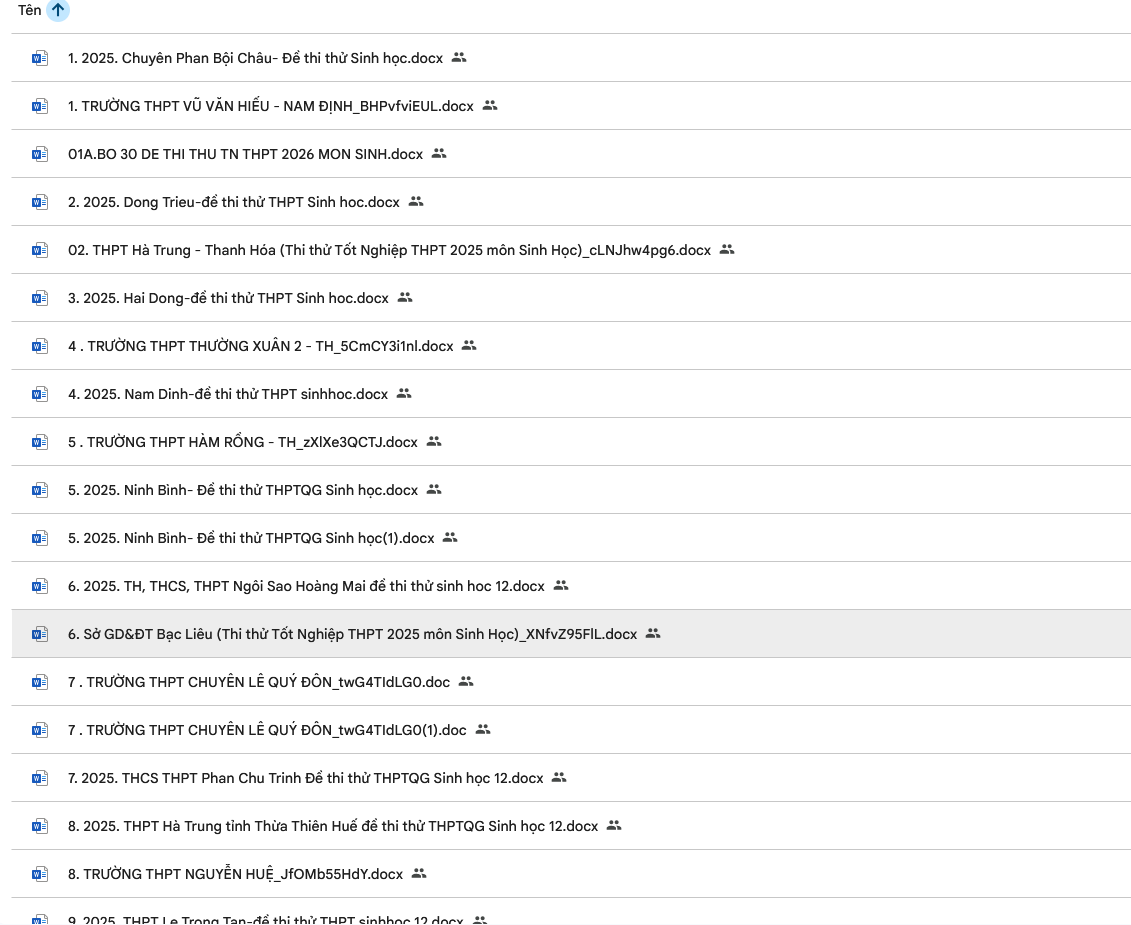Click the Tên column header label

click(x=30, y=10)
